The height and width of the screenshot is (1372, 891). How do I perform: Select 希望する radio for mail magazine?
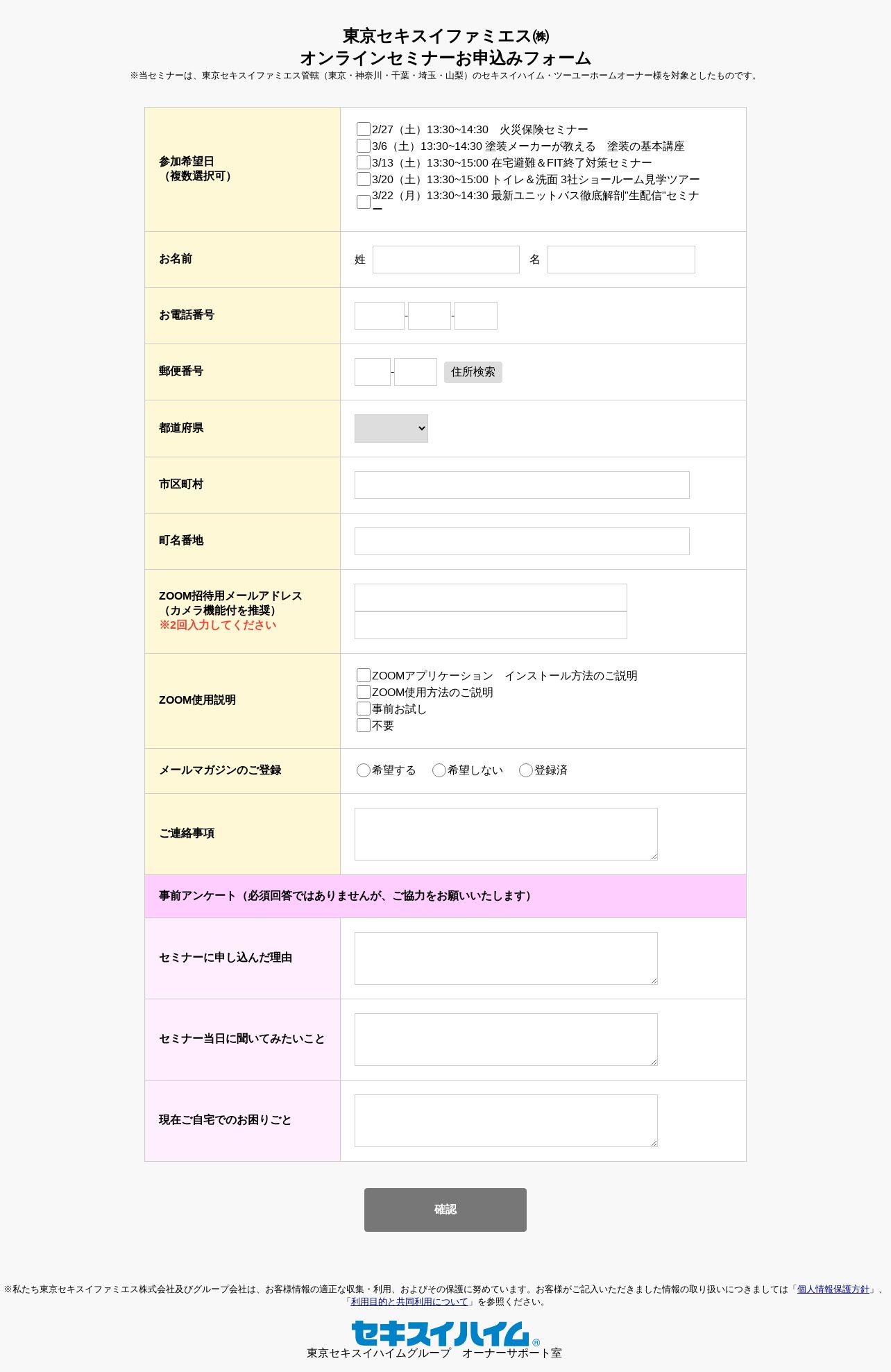(x=364, y=770)
